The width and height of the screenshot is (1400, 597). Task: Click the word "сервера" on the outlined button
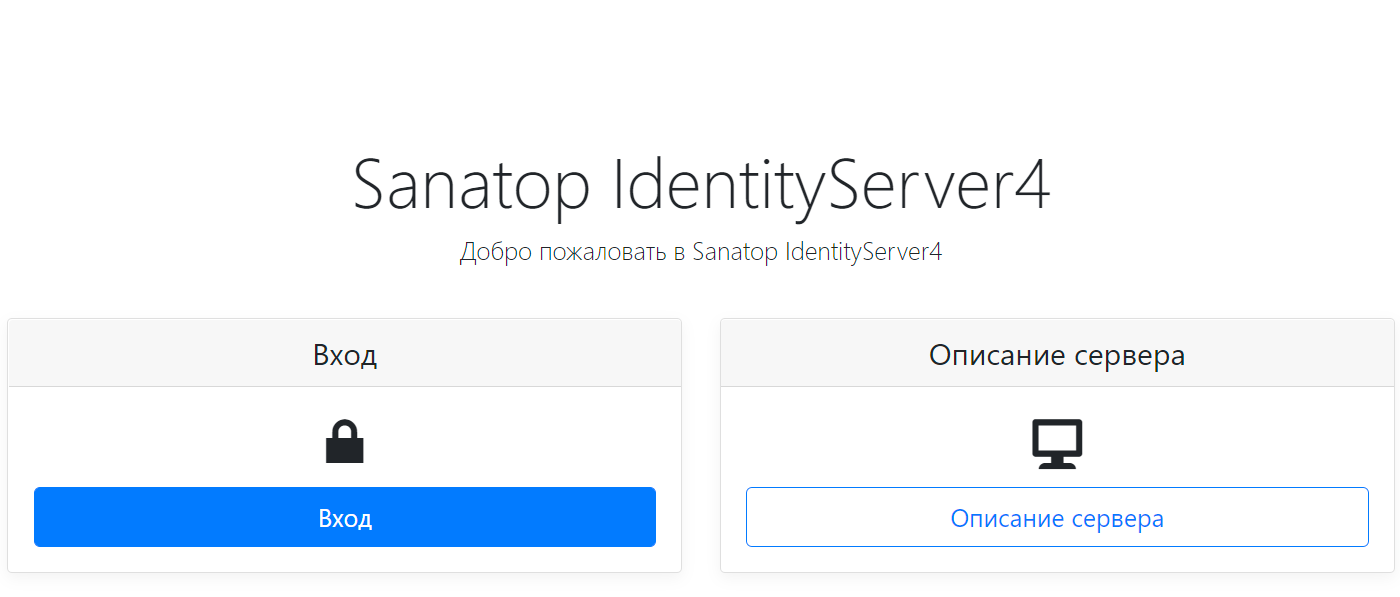point(1117,519)
